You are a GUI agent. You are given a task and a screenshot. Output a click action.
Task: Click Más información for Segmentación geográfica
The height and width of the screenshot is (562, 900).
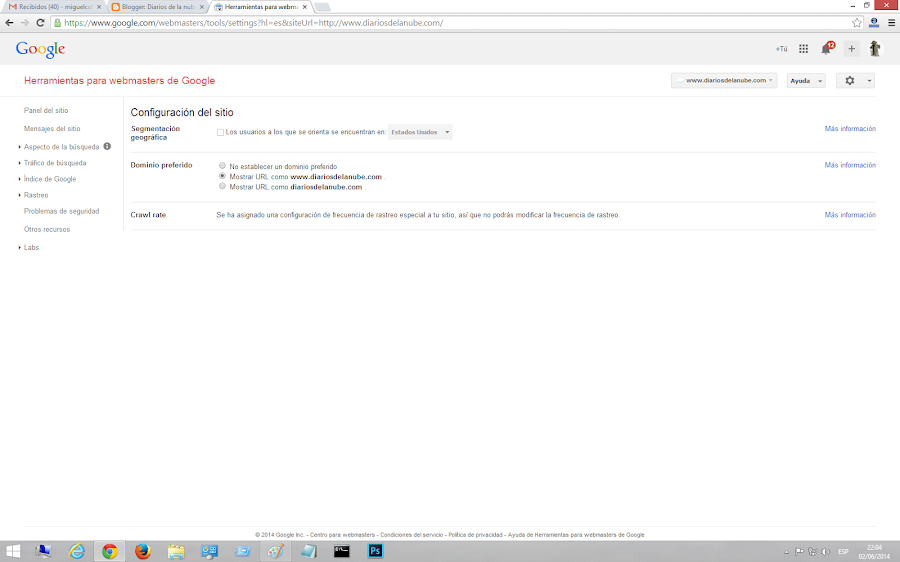pos(850,129)
